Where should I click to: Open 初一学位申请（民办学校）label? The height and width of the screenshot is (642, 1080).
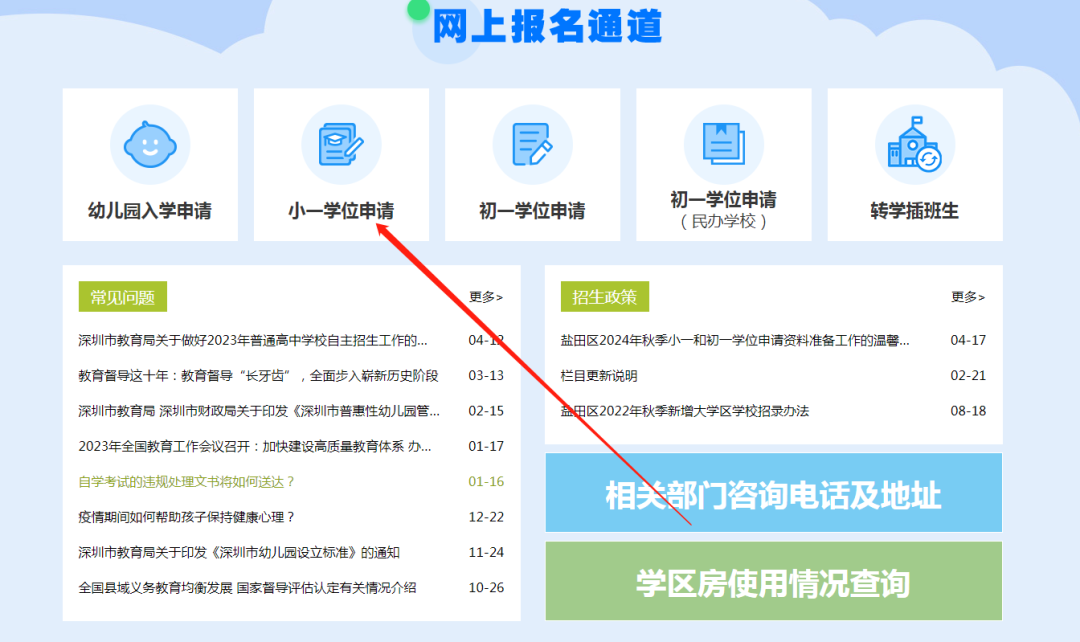(x=723, y=210)
